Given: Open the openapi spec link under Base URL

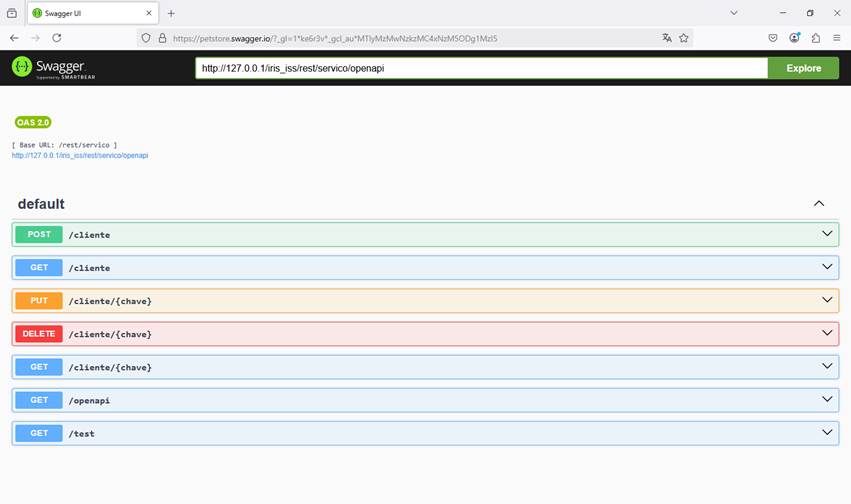Looking at the screenshot, I should click(80, 156).
